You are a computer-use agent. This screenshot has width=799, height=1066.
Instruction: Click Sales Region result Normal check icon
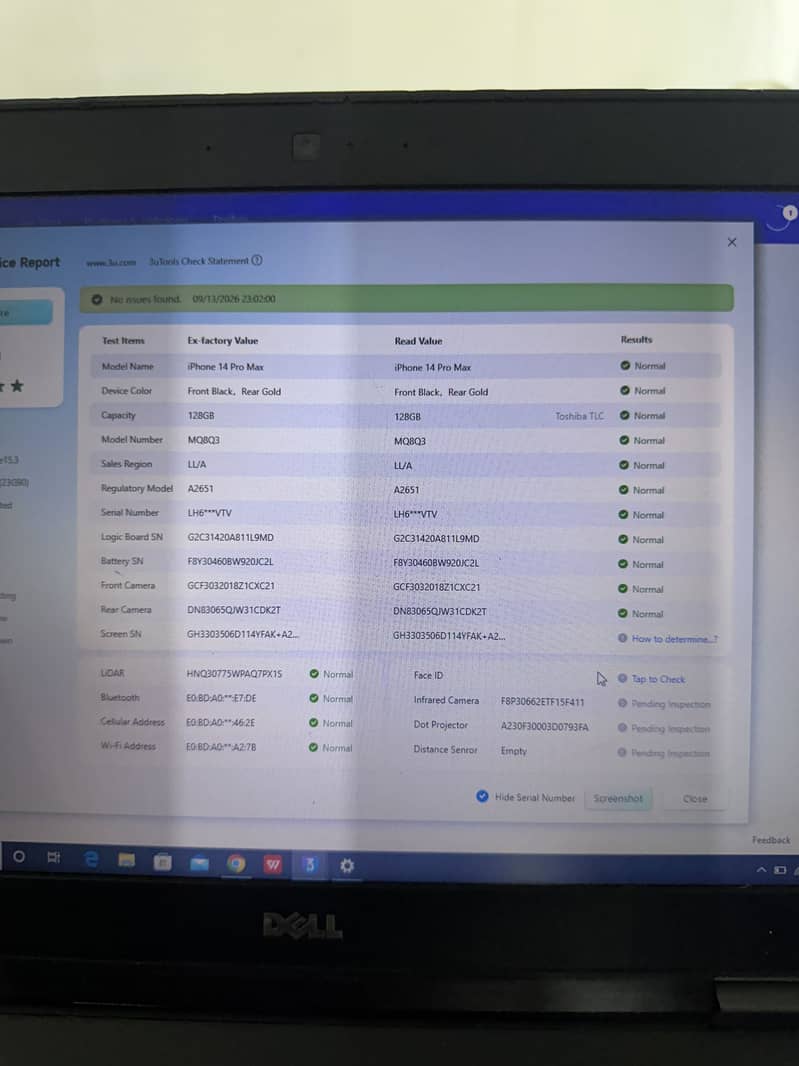(624, 465)
